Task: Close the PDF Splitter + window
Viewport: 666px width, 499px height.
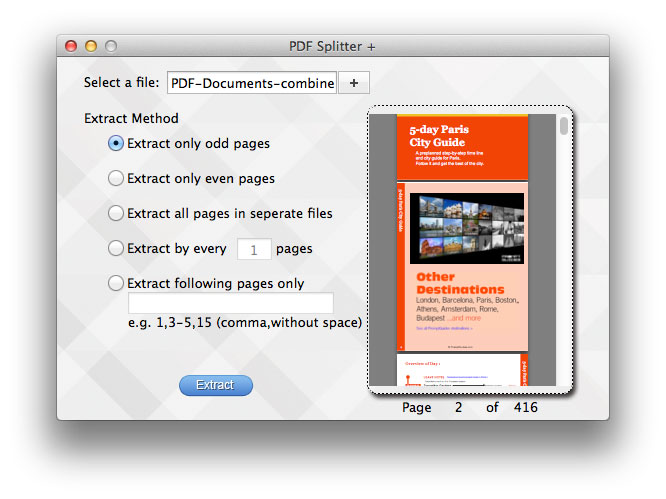Action: pyautogui.click(x=71, y=46)
